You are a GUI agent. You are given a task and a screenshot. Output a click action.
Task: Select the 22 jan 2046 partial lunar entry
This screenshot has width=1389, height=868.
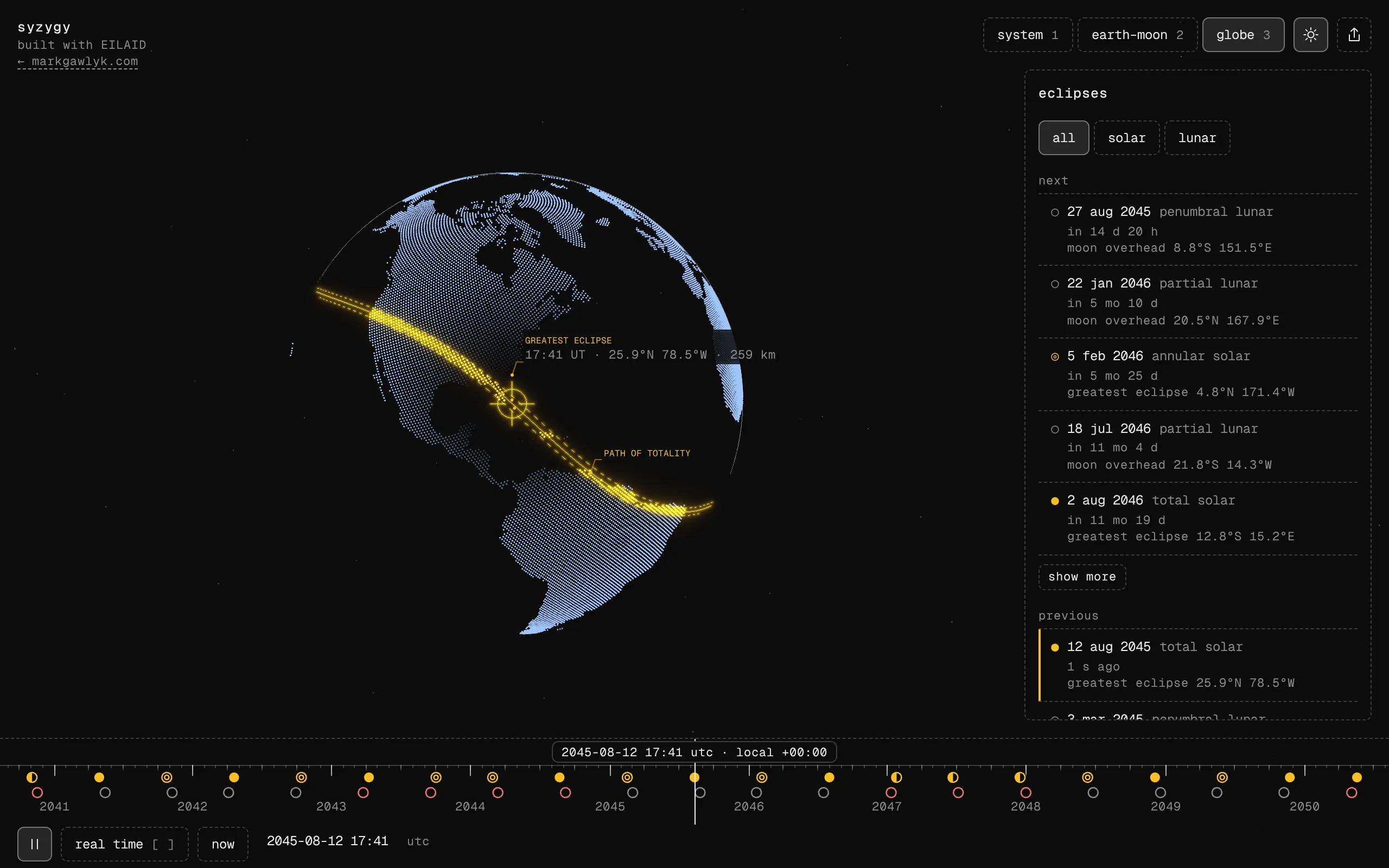(x=1198, y=302)
